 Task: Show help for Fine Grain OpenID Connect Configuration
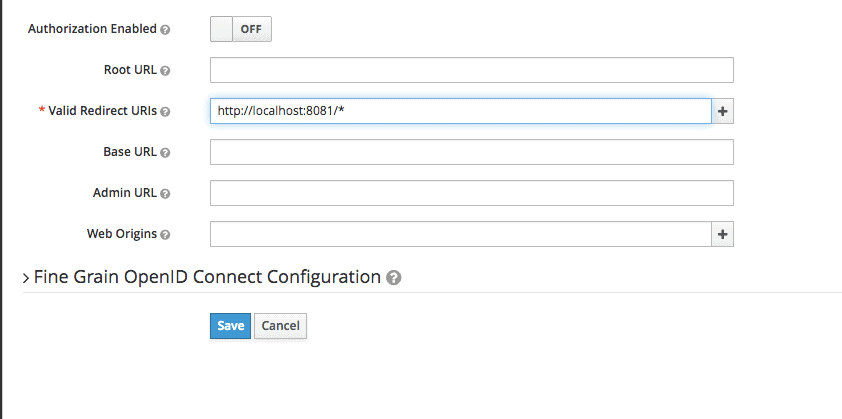pos(394,278)
